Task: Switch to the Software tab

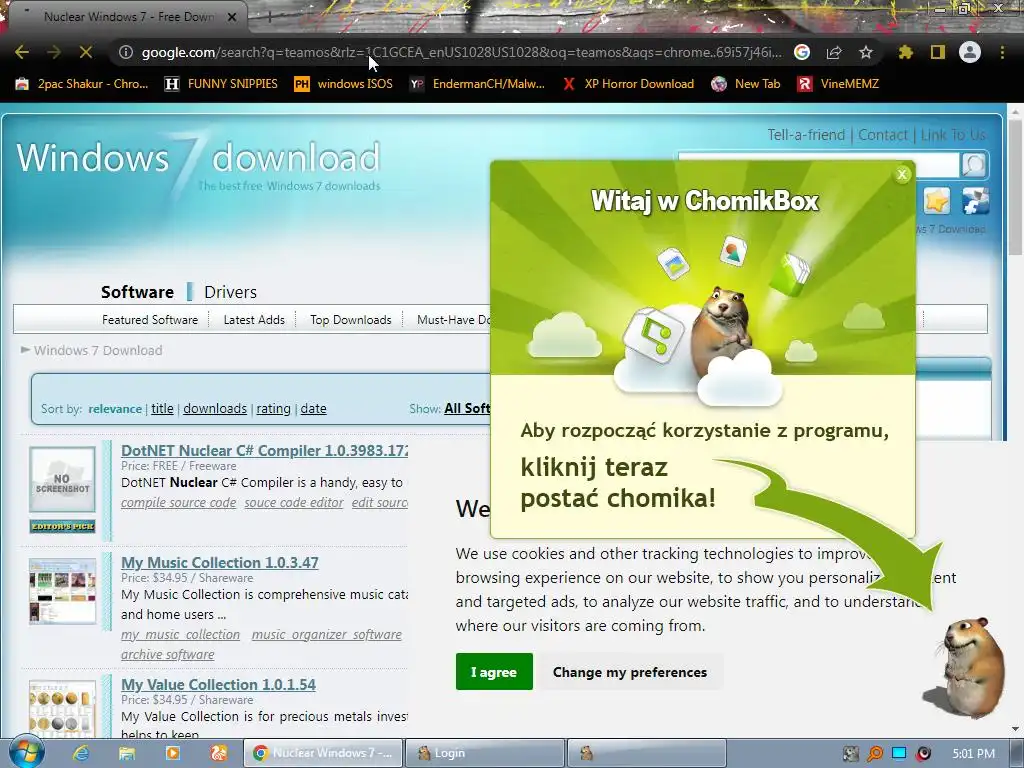Action: click(x=137, y=292)
